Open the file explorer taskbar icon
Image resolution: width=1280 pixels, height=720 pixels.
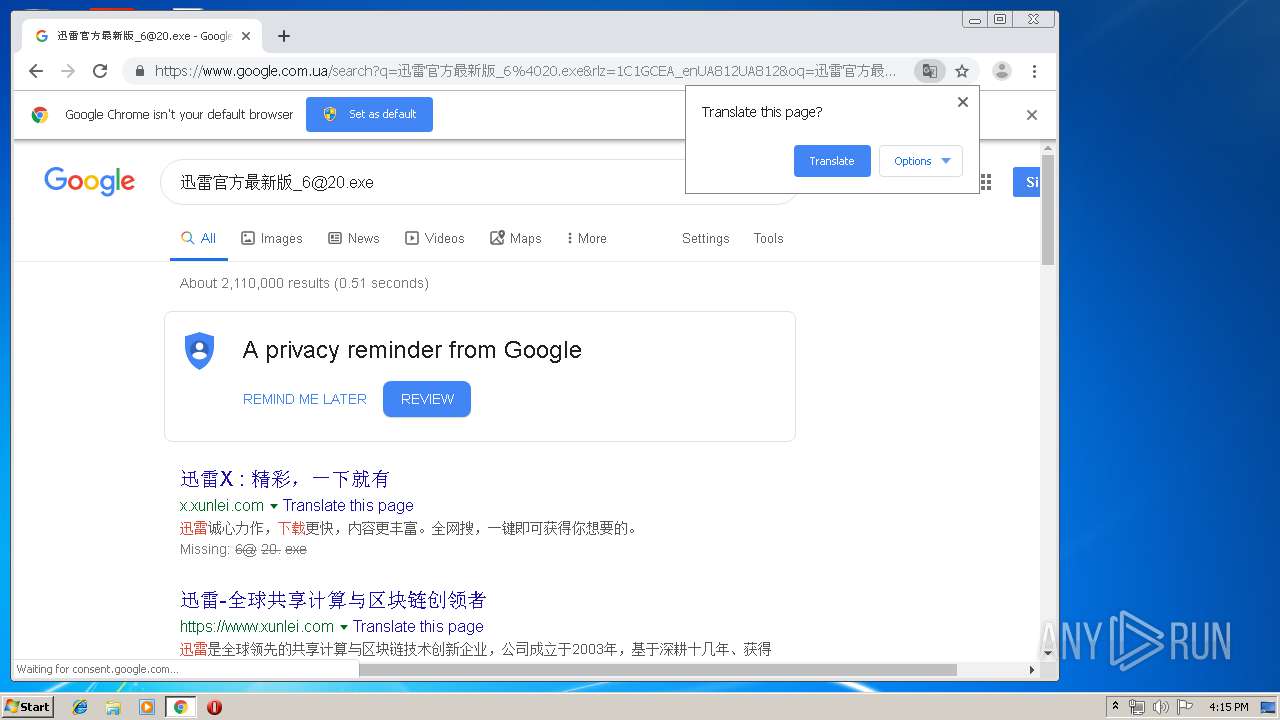pyautogui.click(x=113, y=707)
